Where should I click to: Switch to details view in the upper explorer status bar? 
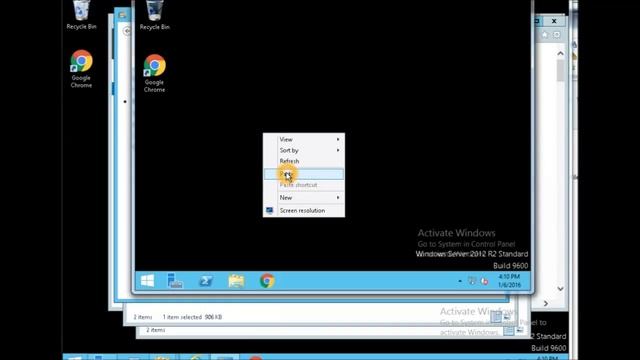pyautogui.click(x=496, y=316)
